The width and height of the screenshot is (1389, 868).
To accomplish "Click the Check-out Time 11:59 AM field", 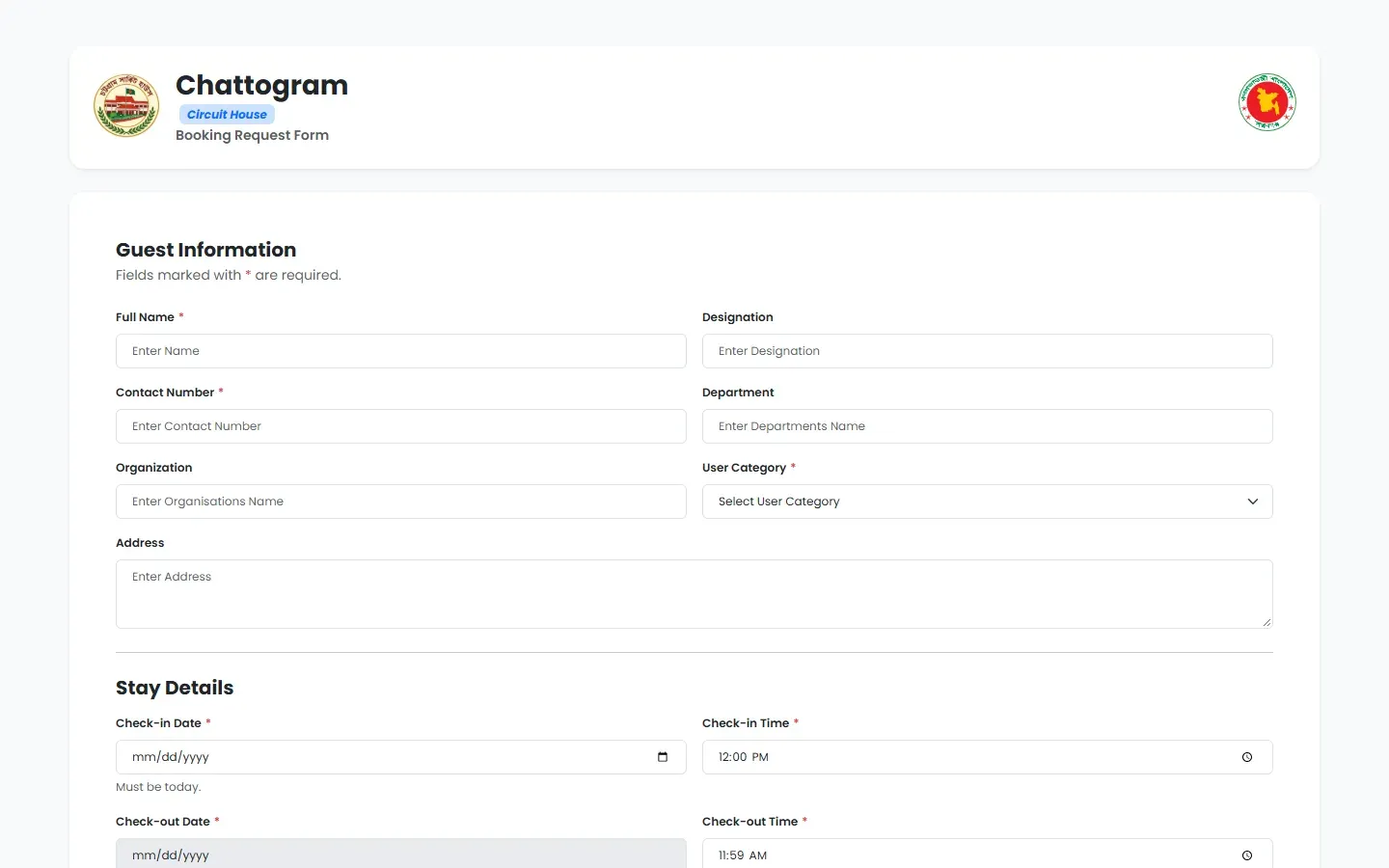I will tap(987, 854).
